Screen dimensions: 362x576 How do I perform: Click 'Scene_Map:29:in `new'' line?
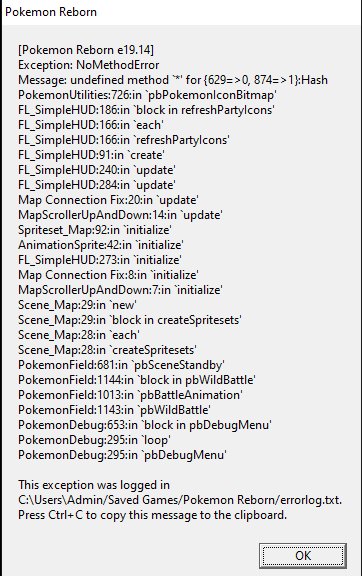(77, 306)
